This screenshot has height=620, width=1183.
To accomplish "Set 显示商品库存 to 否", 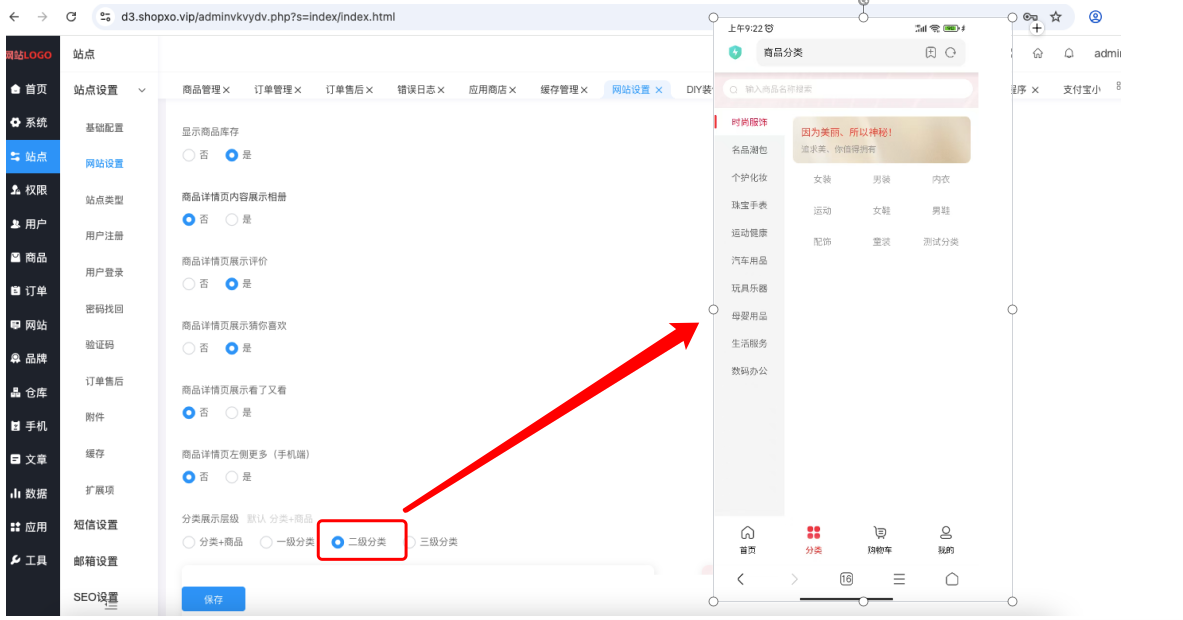I will 189,155.
